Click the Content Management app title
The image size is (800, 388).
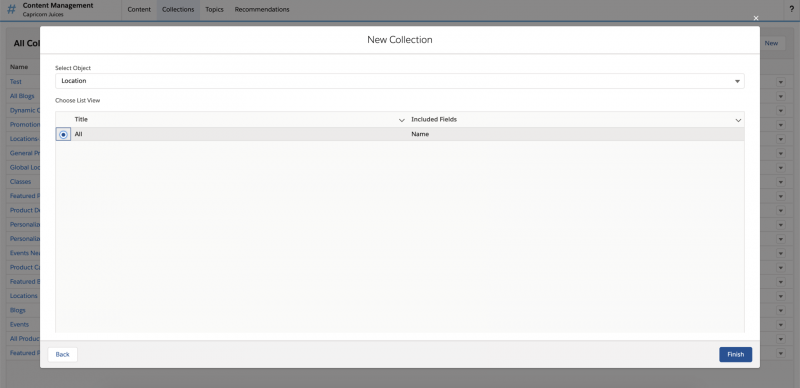[58, 6]
